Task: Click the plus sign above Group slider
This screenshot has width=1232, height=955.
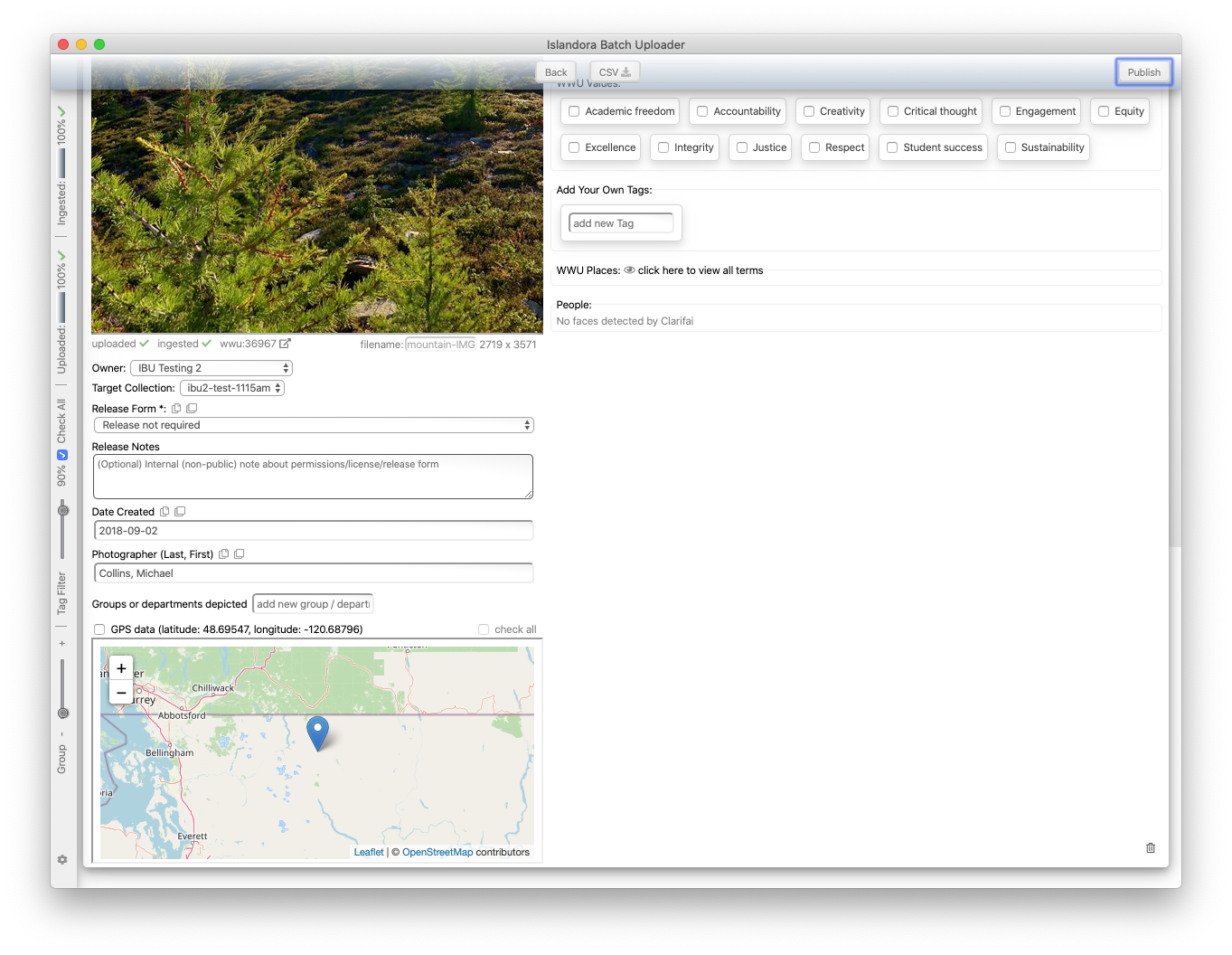Action: [x=62, y=644]
